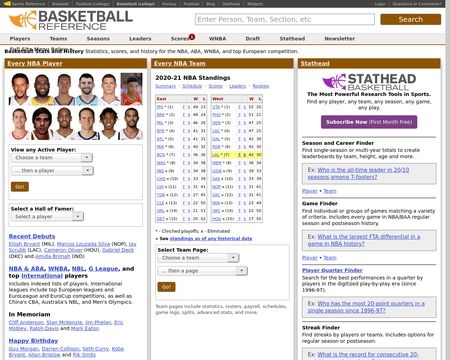Open the WNBA menu item
Image resolution: width=450 pixels, height=360 pixels.
pos(217,39)
